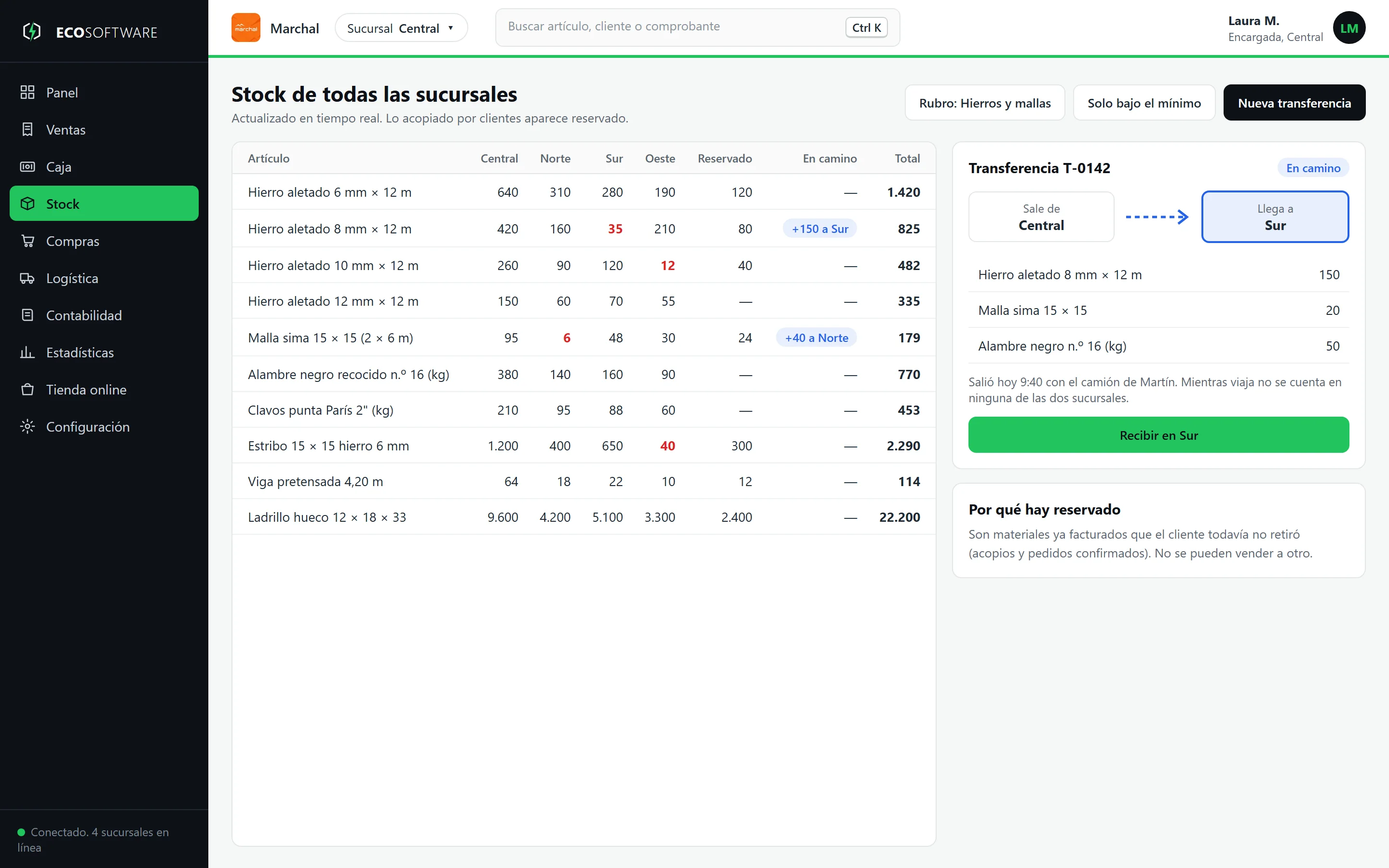Click Alambre negro n.º 16 (kg) transfer line
This screenshot has height=868, width=1389.
pyautogui.click(x=1158, y=346)
